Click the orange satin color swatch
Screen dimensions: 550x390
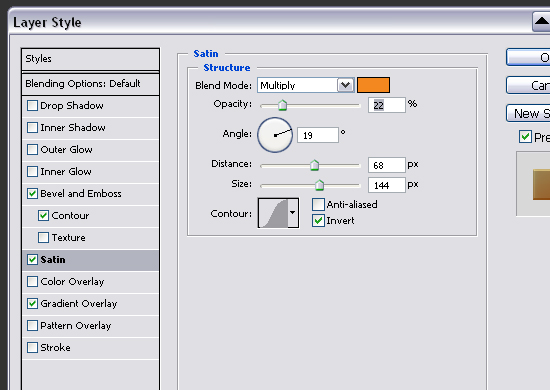point(373,85)
